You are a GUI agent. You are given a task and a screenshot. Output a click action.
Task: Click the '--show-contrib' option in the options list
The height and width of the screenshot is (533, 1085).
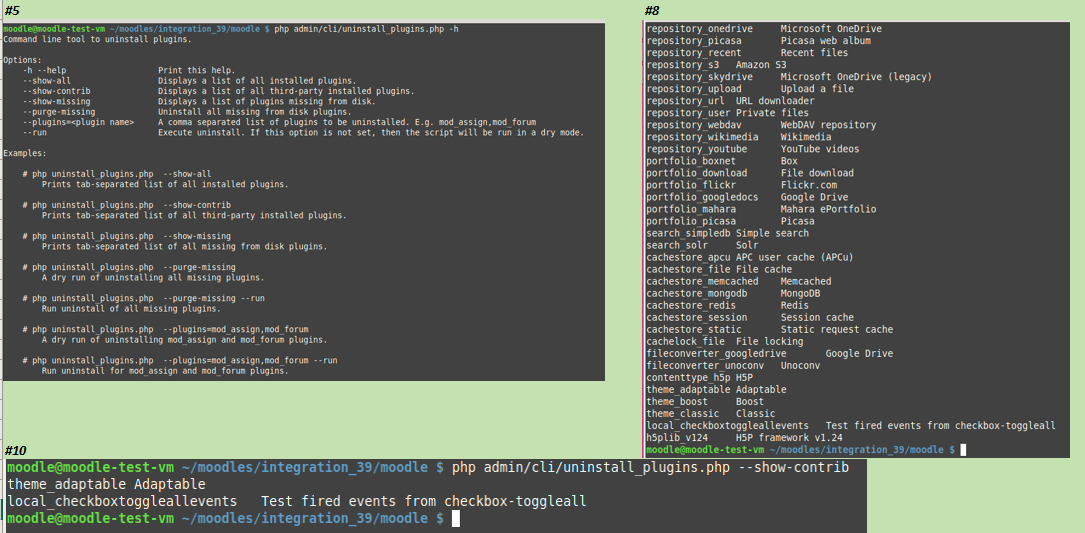[55, 91]
